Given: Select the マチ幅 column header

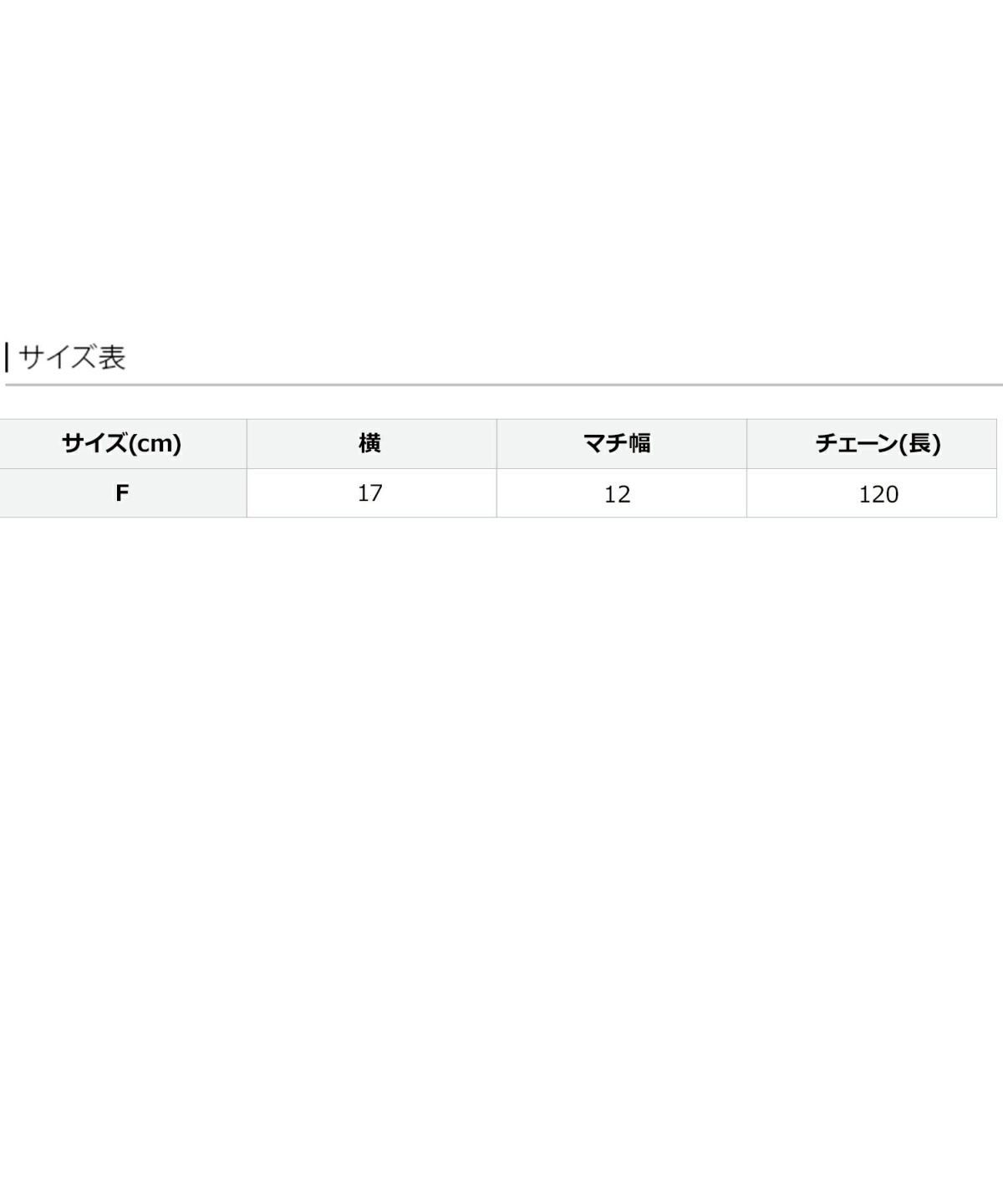Looking at the screenshot, I should tap(617, 443).
